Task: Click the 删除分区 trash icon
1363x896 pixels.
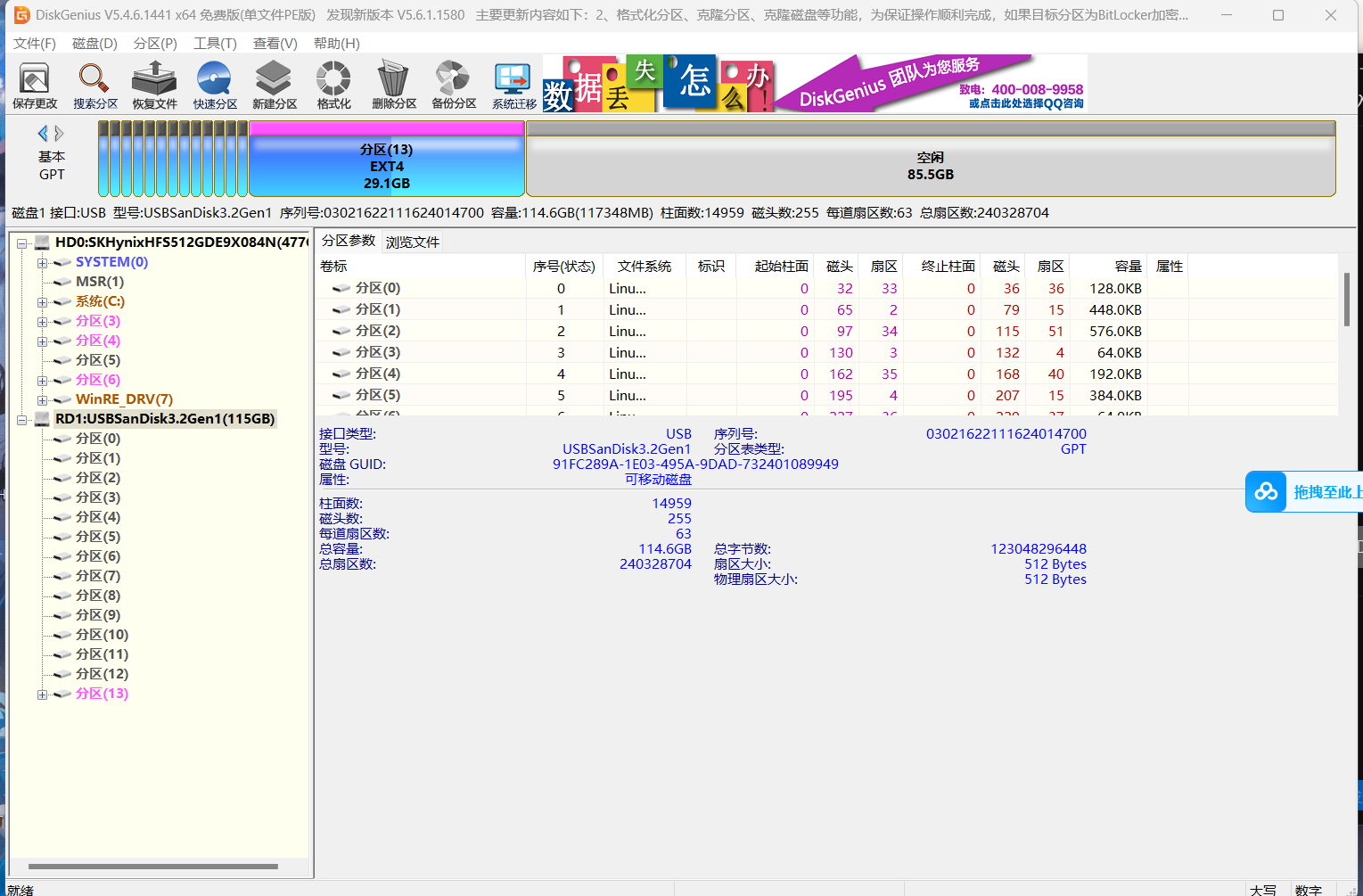Action: pos(393,86)
